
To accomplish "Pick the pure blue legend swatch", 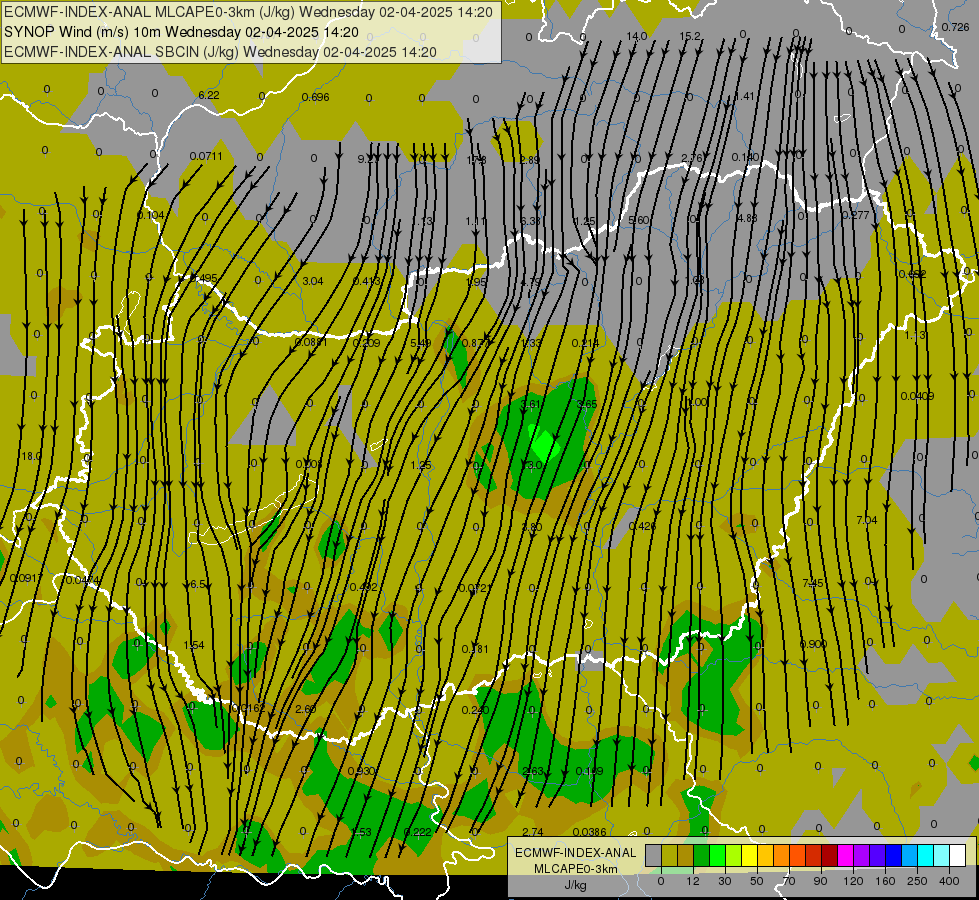I will 893,855.
